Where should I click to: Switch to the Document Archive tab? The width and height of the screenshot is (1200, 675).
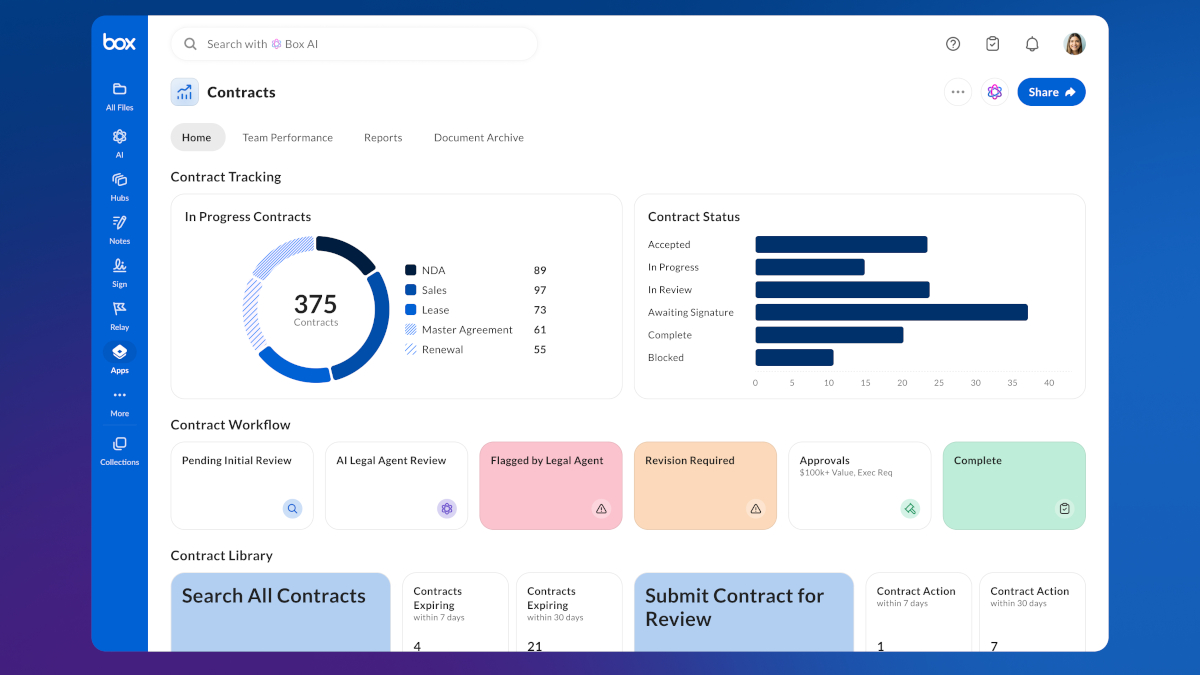click(478, 138)
